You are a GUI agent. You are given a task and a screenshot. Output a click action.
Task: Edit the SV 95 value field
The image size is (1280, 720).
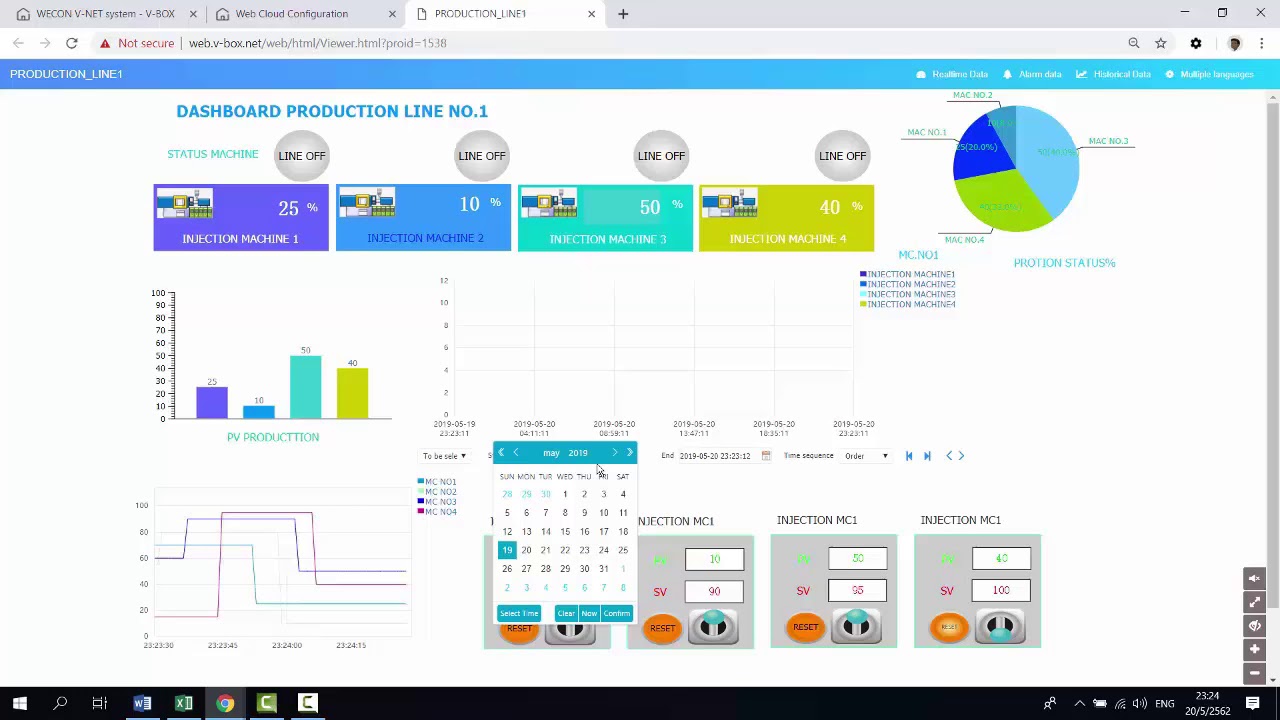857,591
